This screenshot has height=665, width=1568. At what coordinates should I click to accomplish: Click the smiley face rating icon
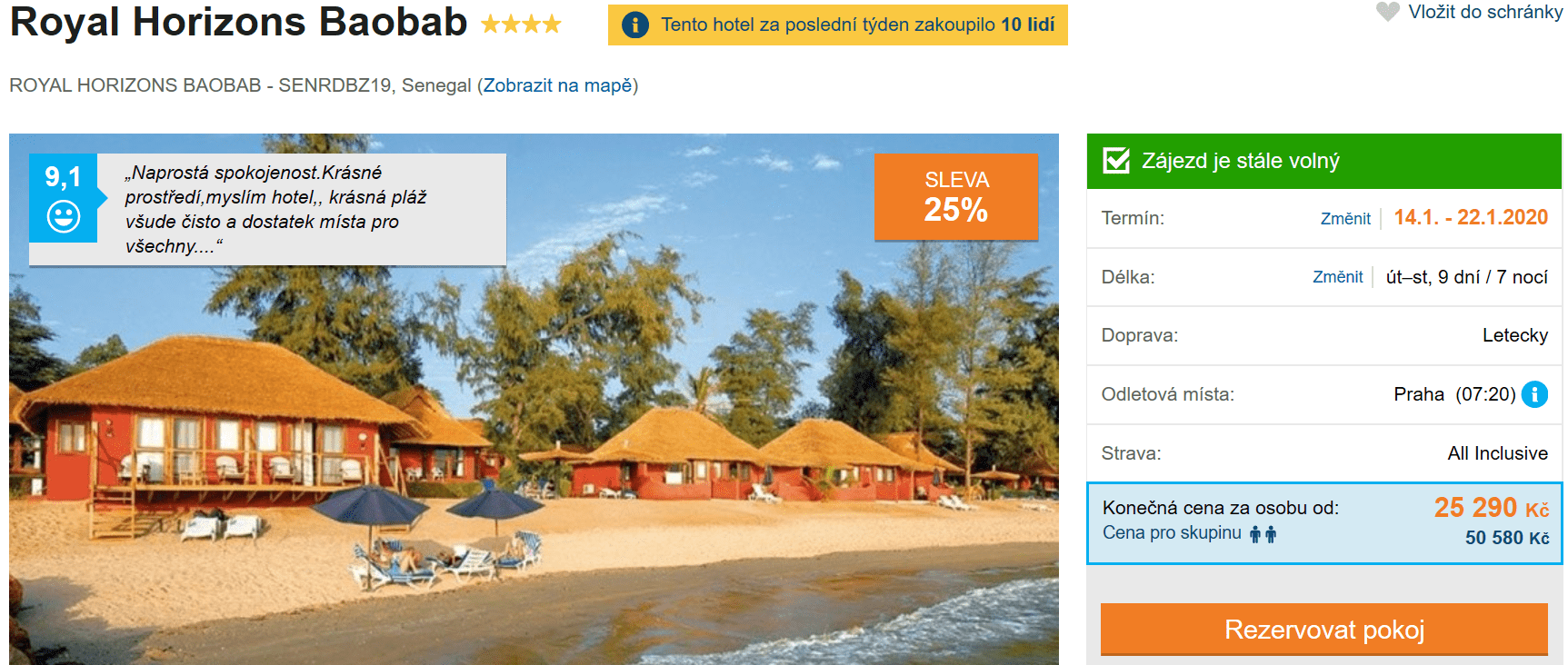[x=64, y=216]
